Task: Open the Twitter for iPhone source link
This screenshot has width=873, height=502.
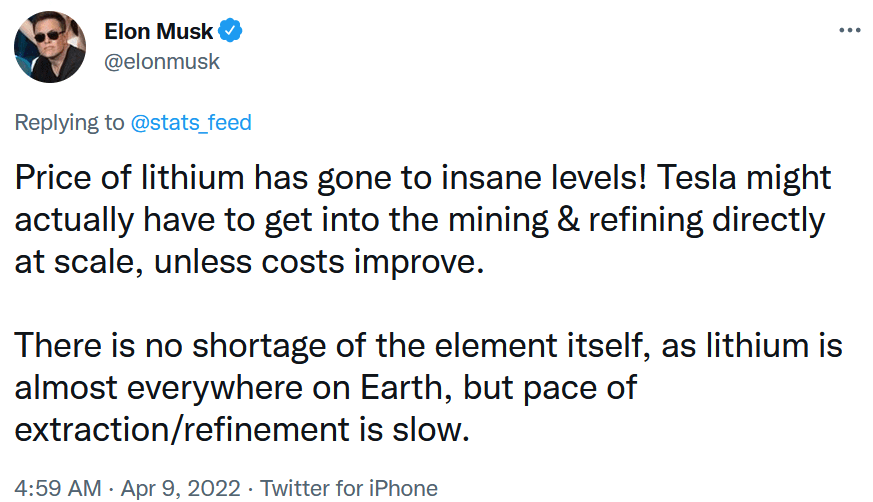Action: tap(349, 488)
